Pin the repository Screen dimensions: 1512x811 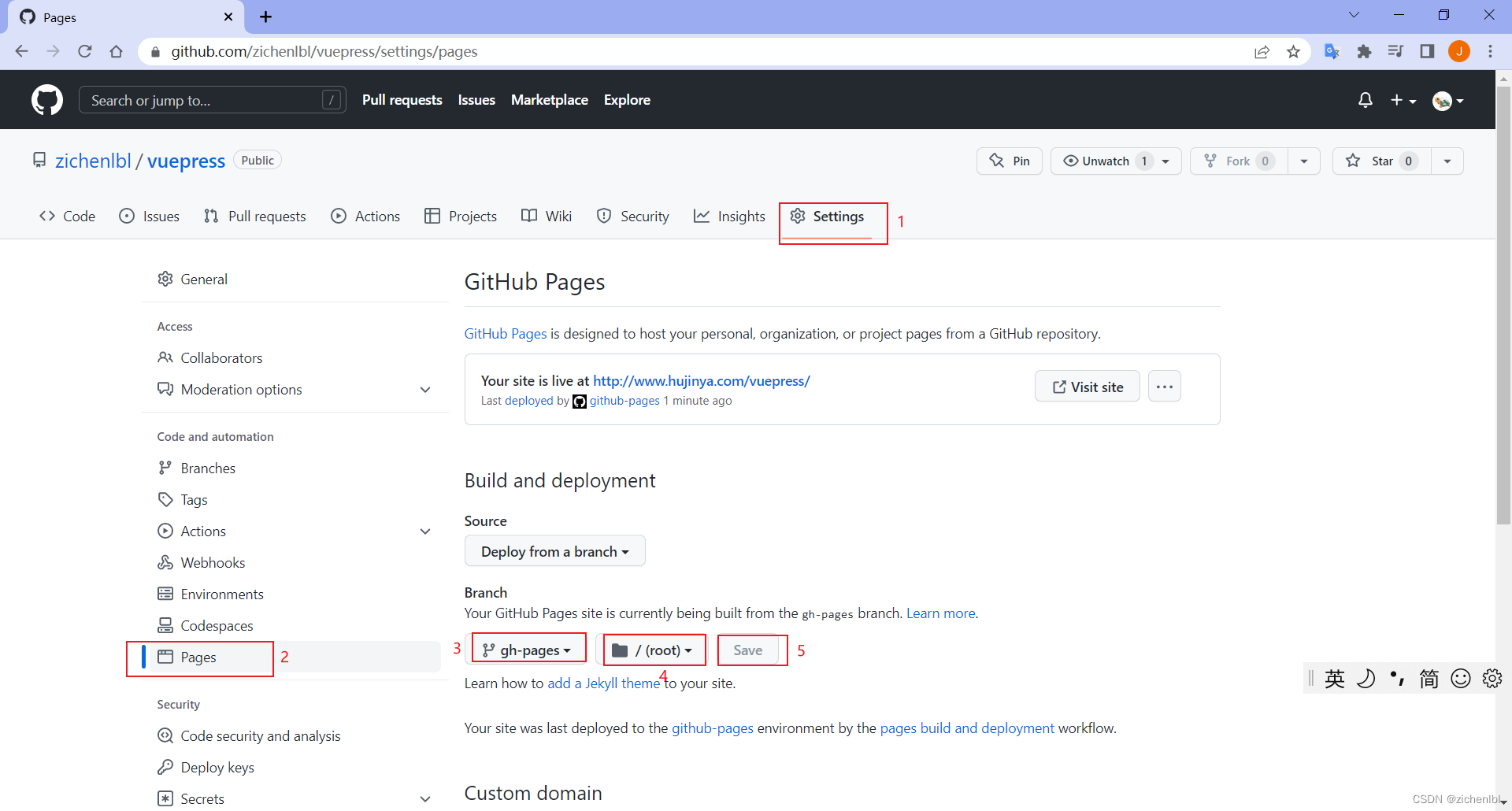1010,161
